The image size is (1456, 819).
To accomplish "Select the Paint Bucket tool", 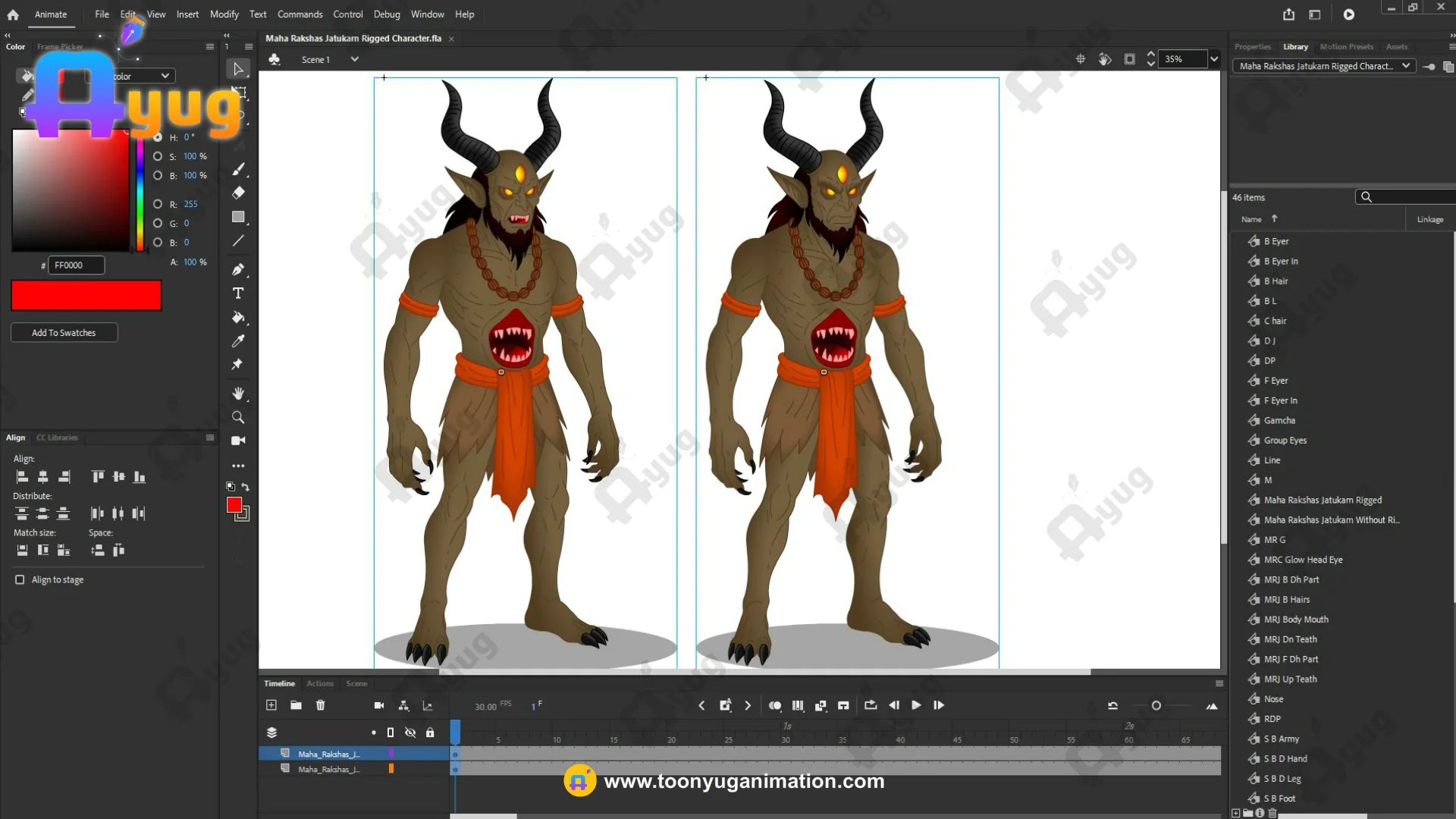I will 238,317.
